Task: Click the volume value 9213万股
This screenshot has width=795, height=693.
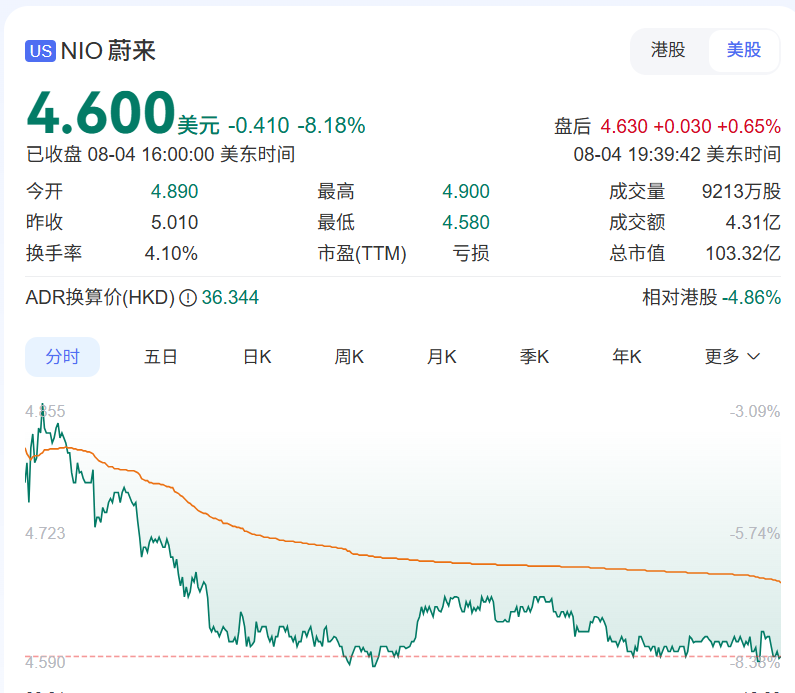Action: coord(741,192)
